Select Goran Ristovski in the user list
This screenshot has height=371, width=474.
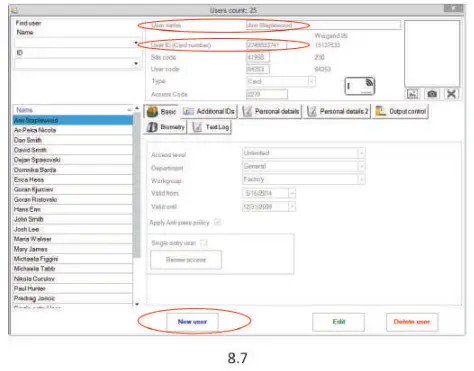tap(73, 199)
